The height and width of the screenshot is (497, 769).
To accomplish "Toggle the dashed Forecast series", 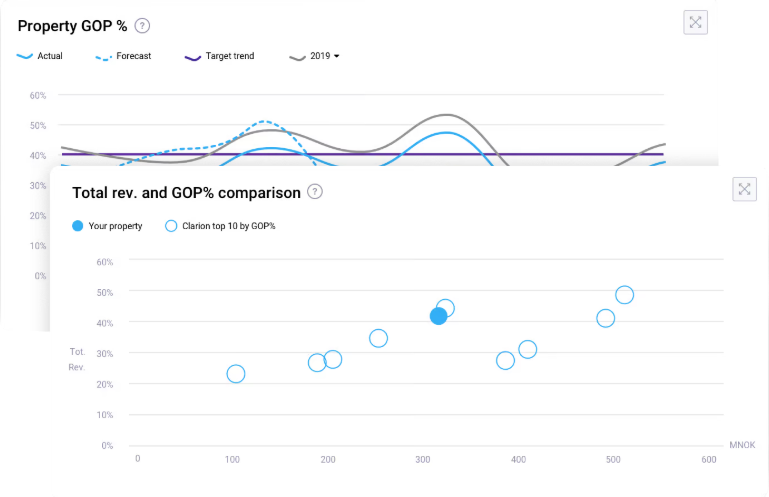I will point(132,56).
